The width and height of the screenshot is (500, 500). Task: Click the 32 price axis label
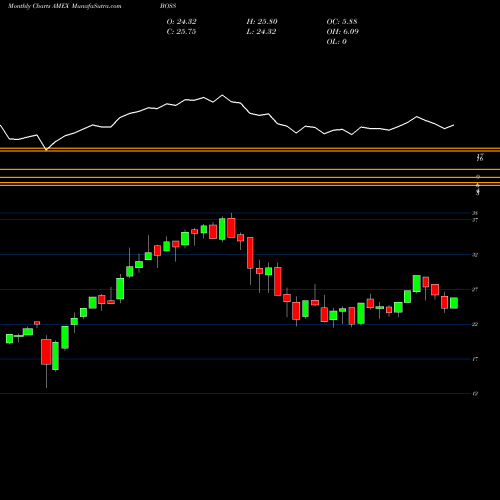[475, 255]
